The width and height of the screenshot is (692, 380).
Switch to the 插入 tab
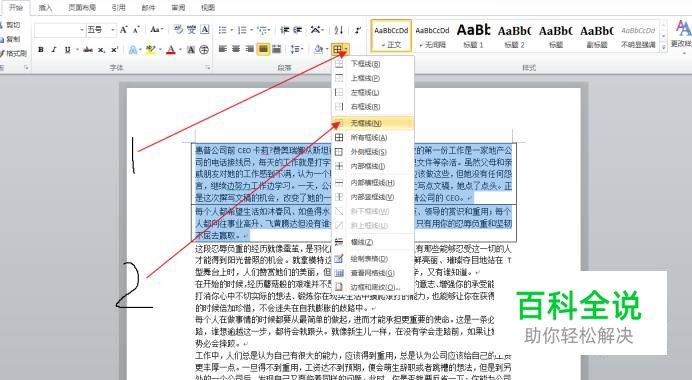(45, 8)
